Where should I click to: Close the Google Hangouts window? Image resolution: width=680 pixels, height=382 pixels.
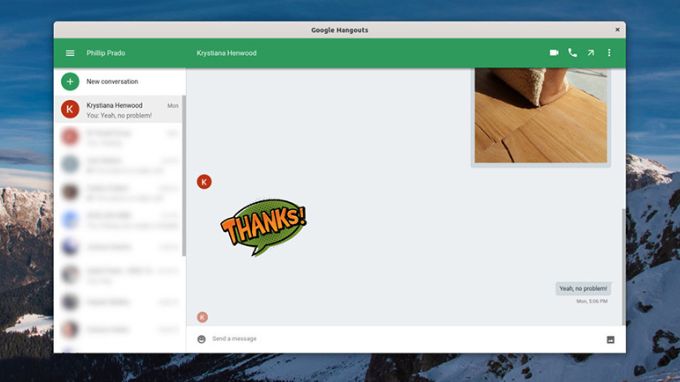click(617, 30)
